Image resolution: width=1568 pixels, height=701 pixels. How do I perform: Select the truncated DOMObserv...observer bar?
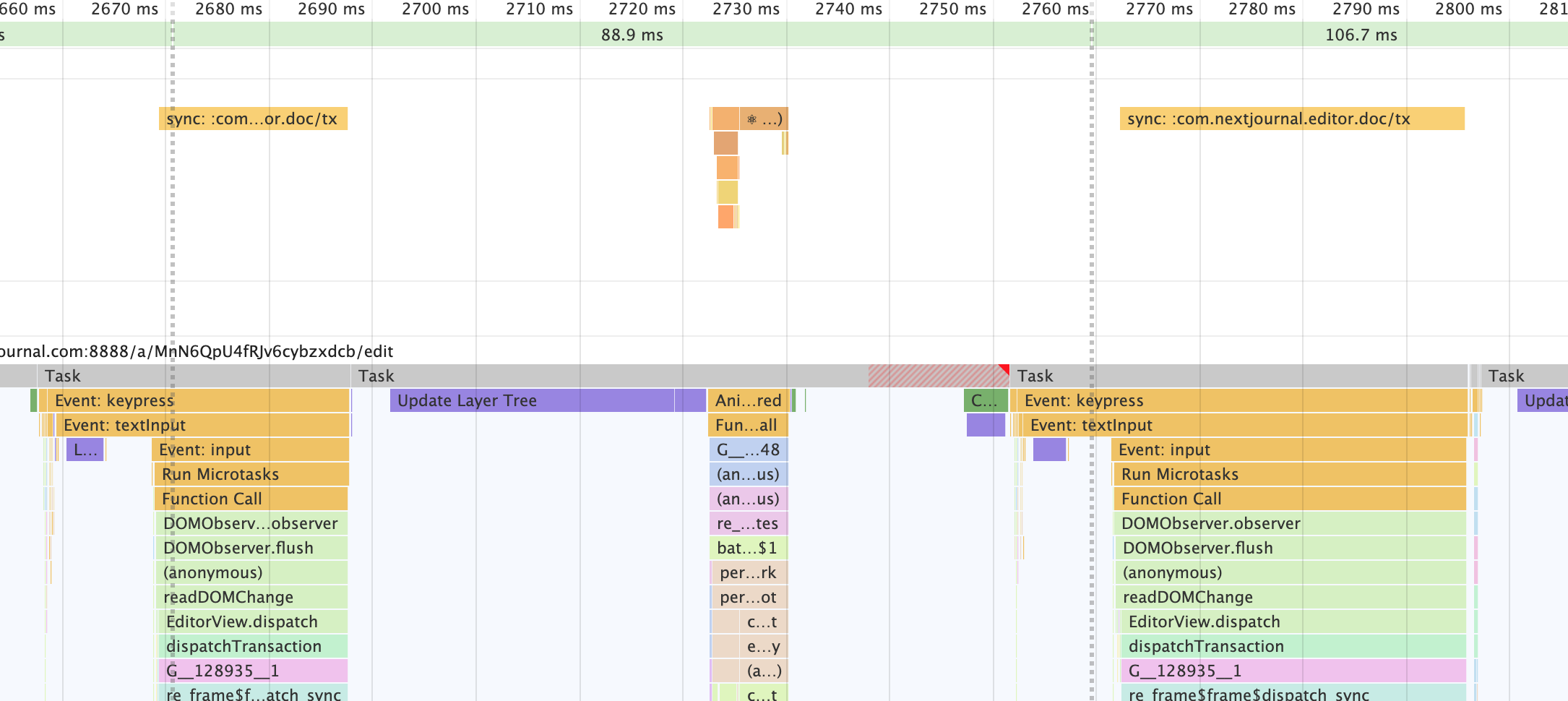pyautogui.click(x=251, y=523)
